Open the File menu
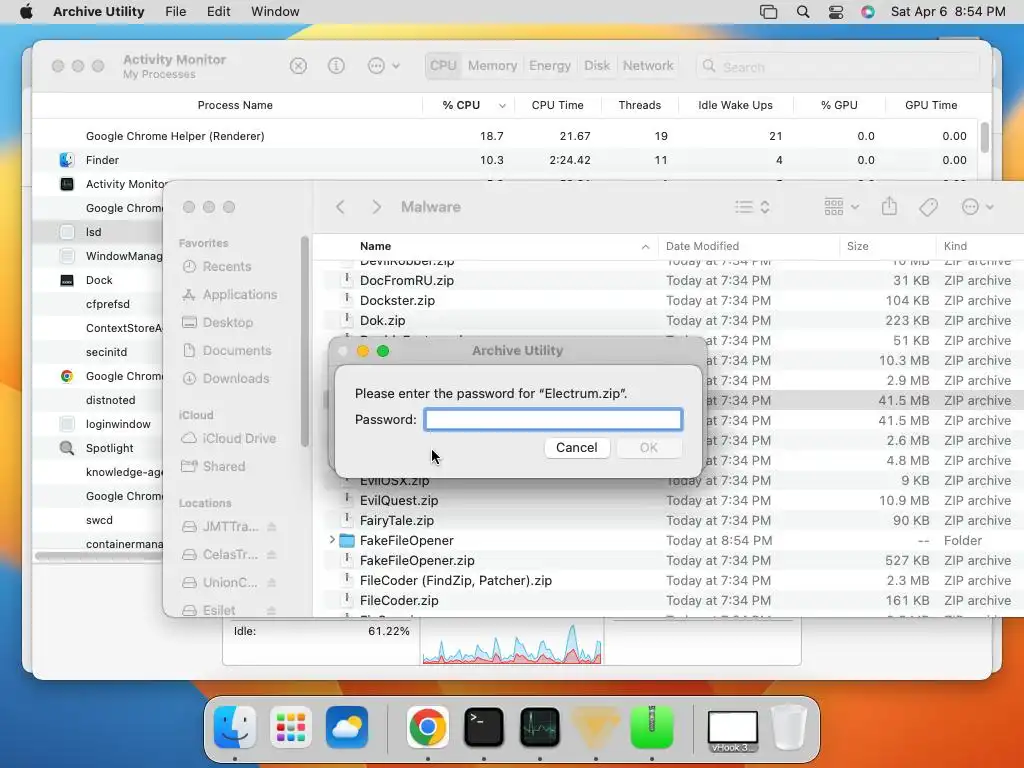The height and width of the screenshot is (768, 1024). click(x=175, y=12)
